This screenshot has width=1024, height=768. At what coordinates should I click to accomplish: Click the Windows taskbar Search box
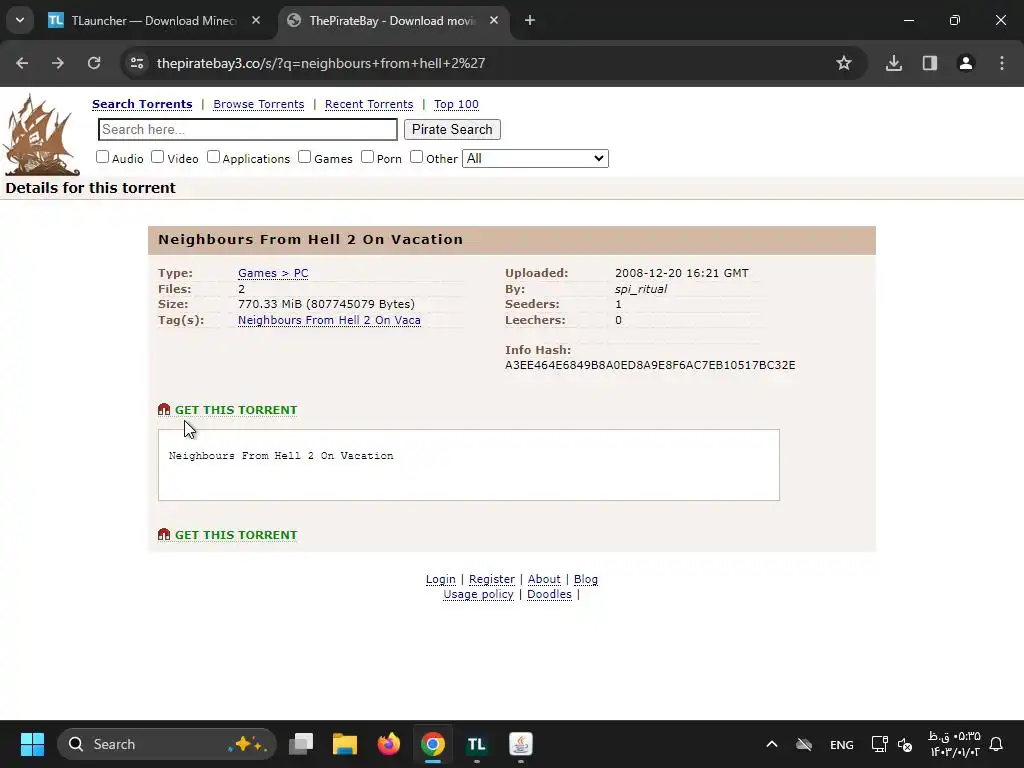point(167,744)
